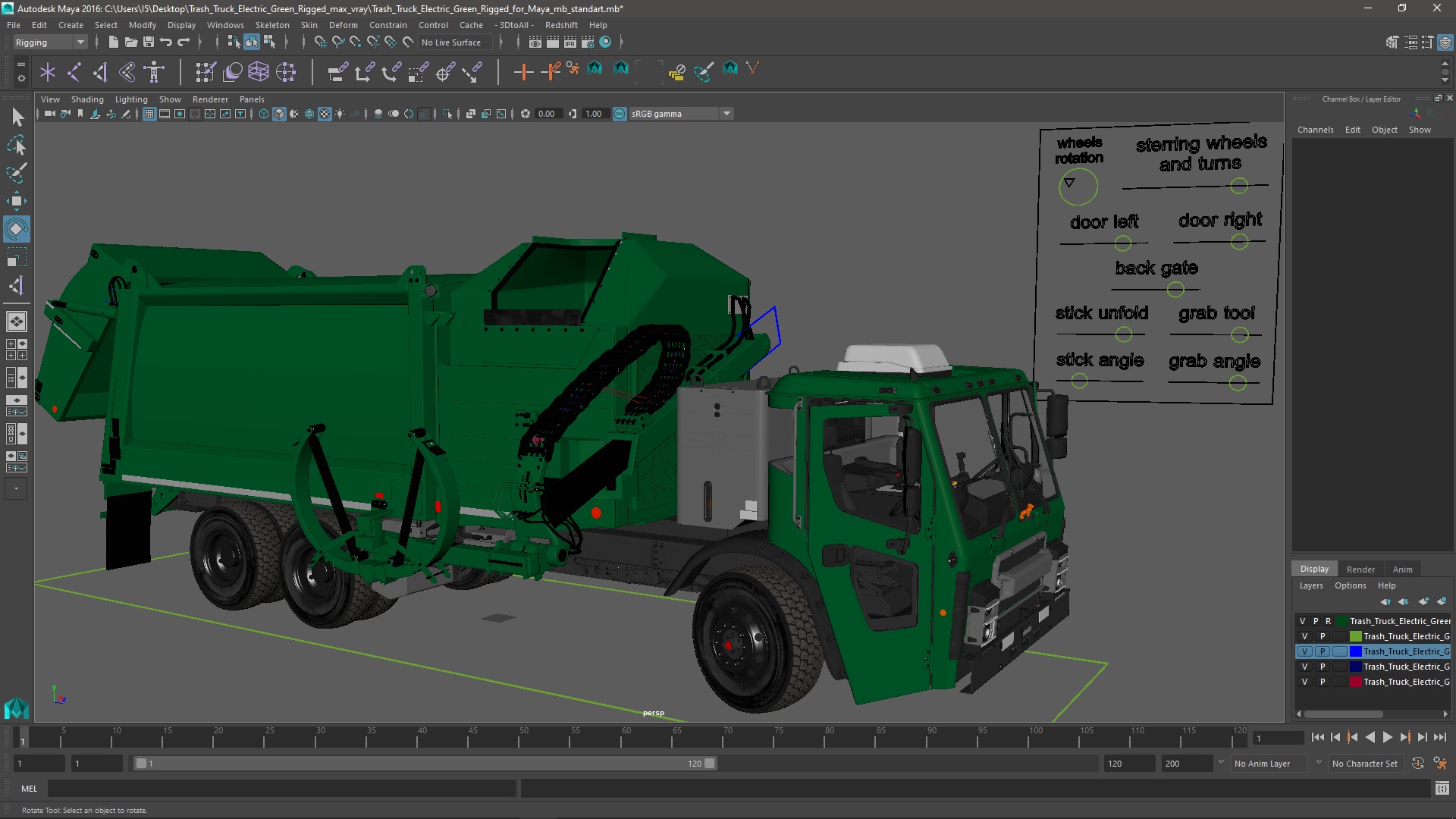This screenshot has height=819, width=1456.
Task: Open the Redshift menu
Action: pos(561,25)
